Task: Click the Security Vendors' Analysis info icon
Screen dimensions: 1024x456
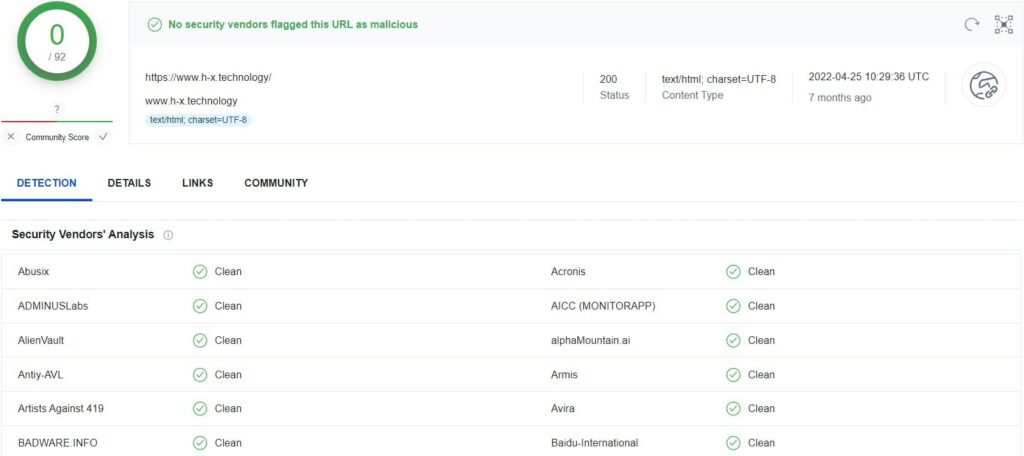Action: [x=168, y=235]
